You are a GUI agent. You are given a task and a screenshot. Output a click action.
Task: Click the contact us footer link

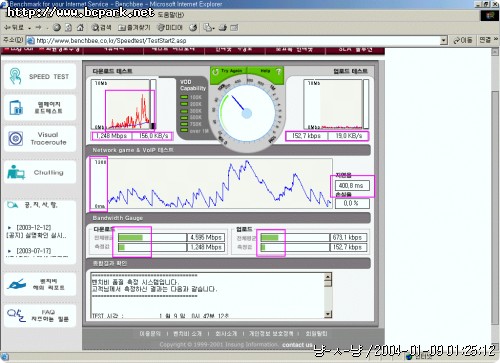click(x=297, y=345)
